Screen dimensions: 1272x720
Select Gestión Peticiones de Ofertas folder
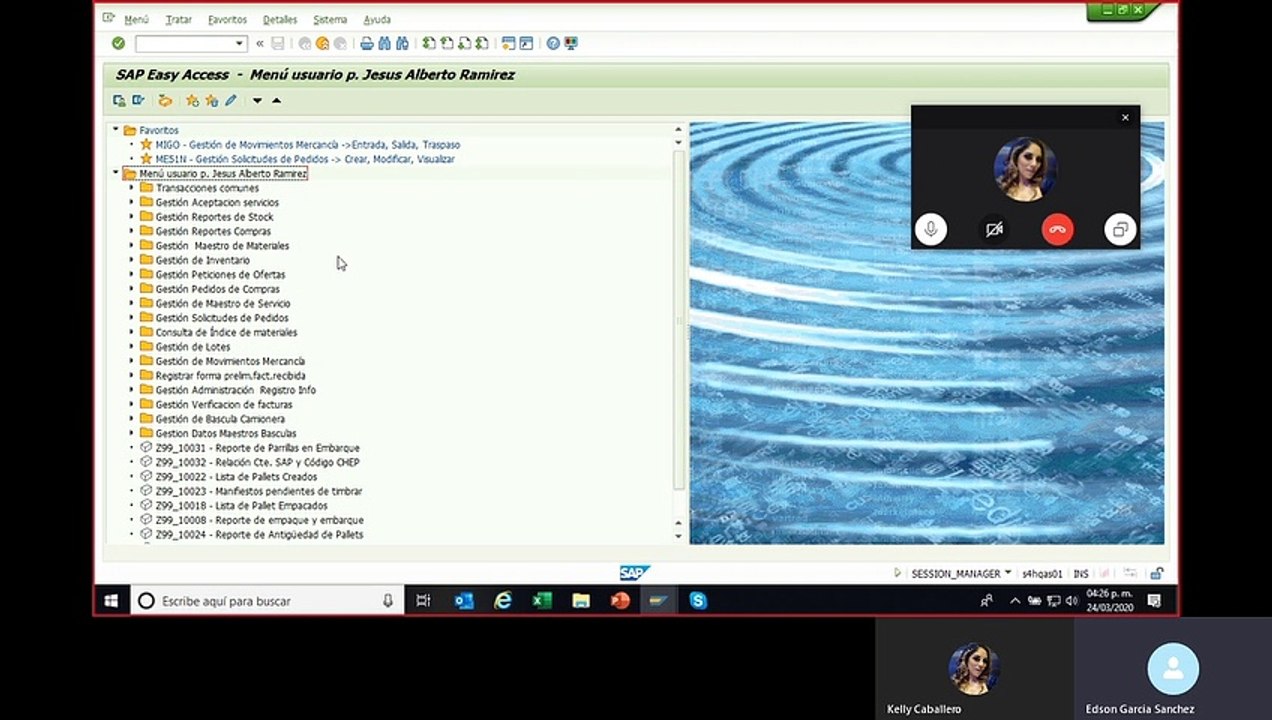[220, 275]
